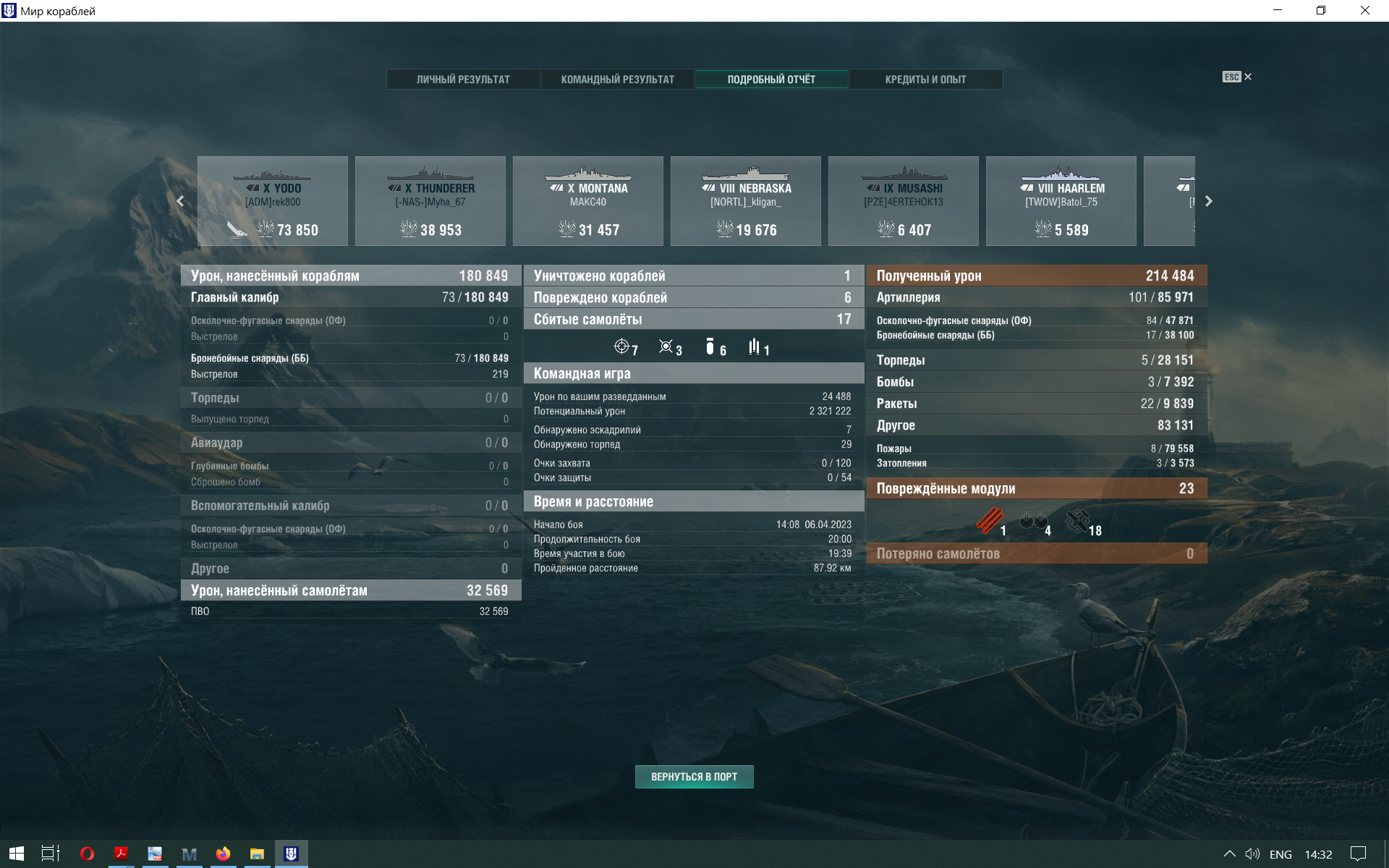Click the destroyed ship icon on Yodo card
This screenshot has height=868, width=1389.
click(237, 229)
